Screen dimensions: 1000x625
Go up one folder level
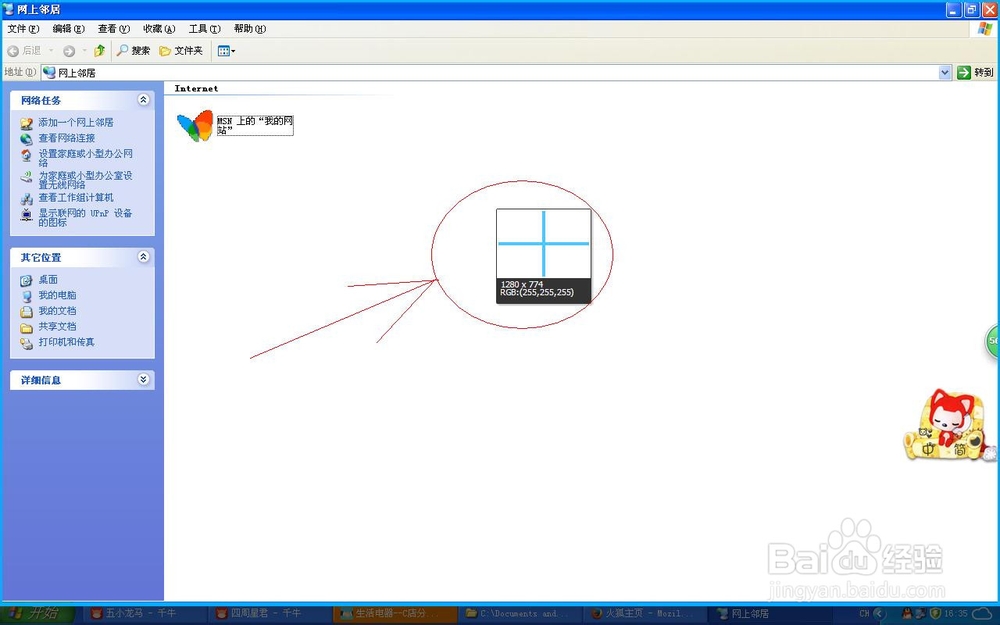point(99,50)
